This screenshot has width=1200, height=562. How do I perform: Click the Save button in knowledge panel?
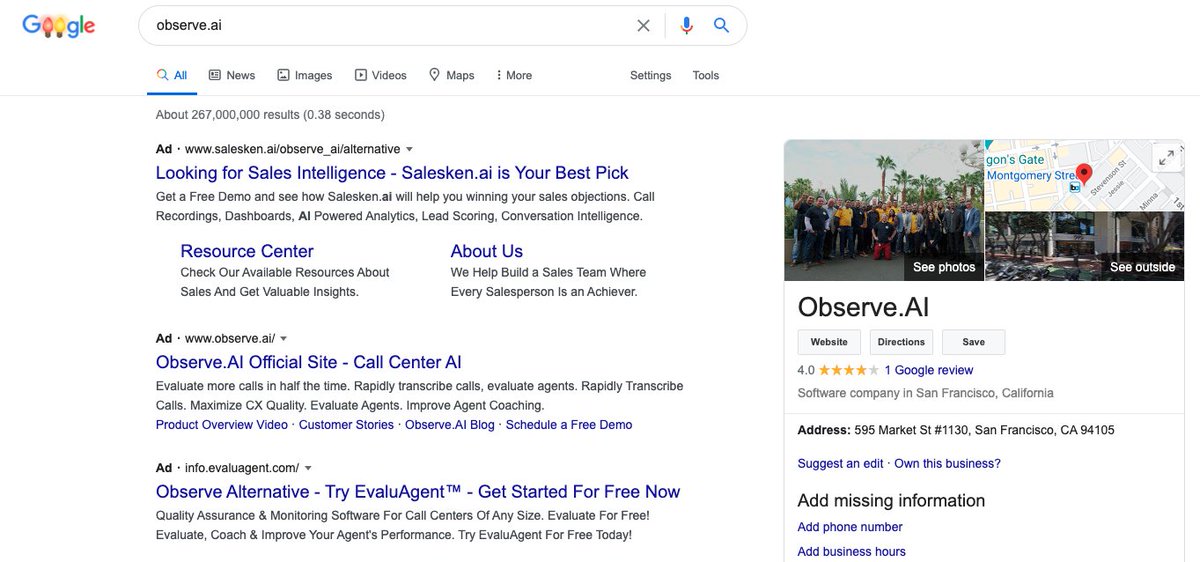973,342
